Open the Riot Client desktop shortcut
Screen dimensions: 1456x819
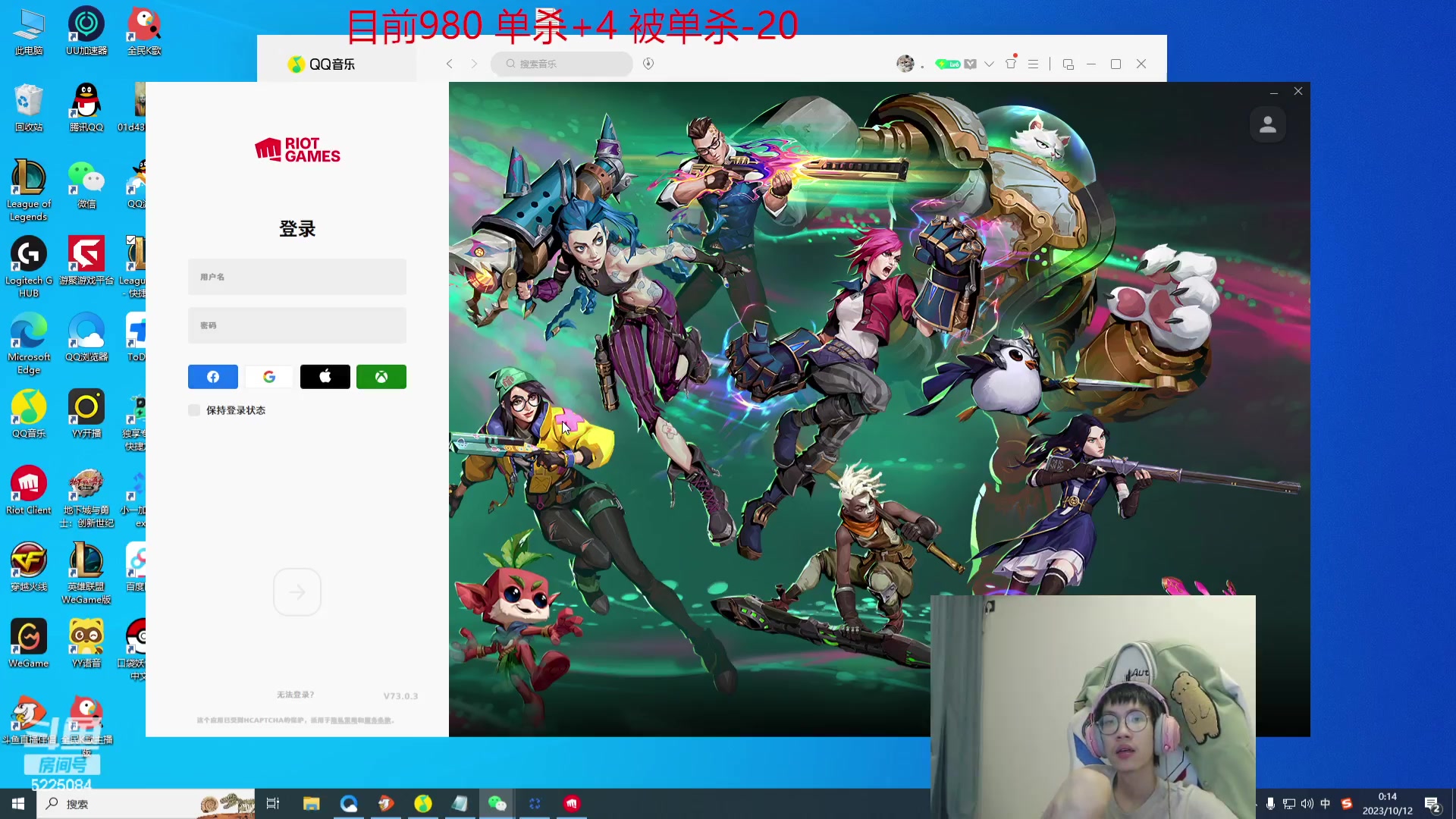pyautogui.click(x=29, y=491)
